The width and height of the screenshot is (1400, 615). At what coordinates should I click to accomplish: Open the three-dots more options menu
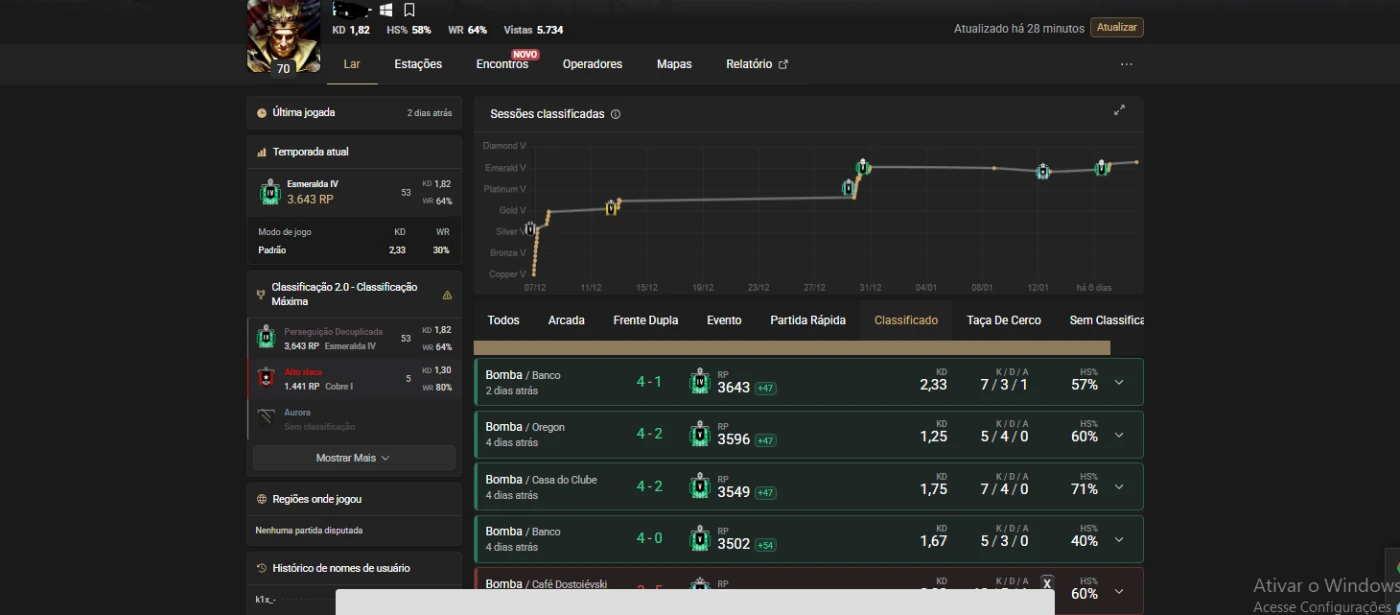(1126, 64)
